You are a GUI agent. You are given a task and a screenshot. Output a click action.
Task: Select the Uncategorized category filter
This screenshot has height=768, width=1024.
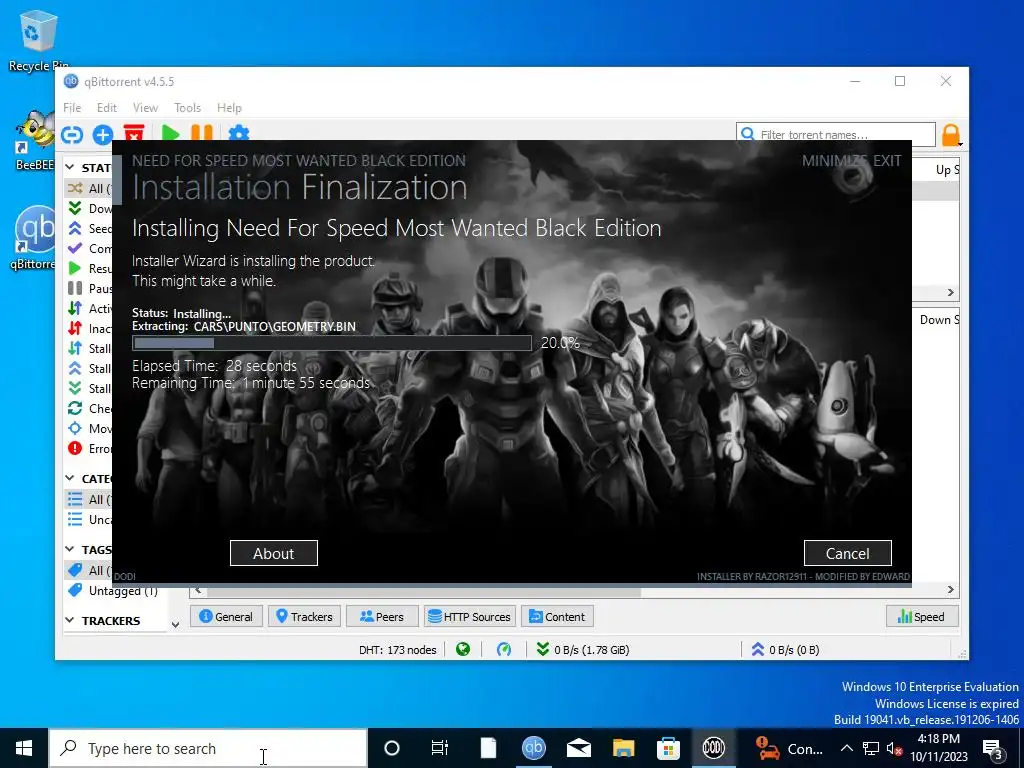[x=89, y=519]
